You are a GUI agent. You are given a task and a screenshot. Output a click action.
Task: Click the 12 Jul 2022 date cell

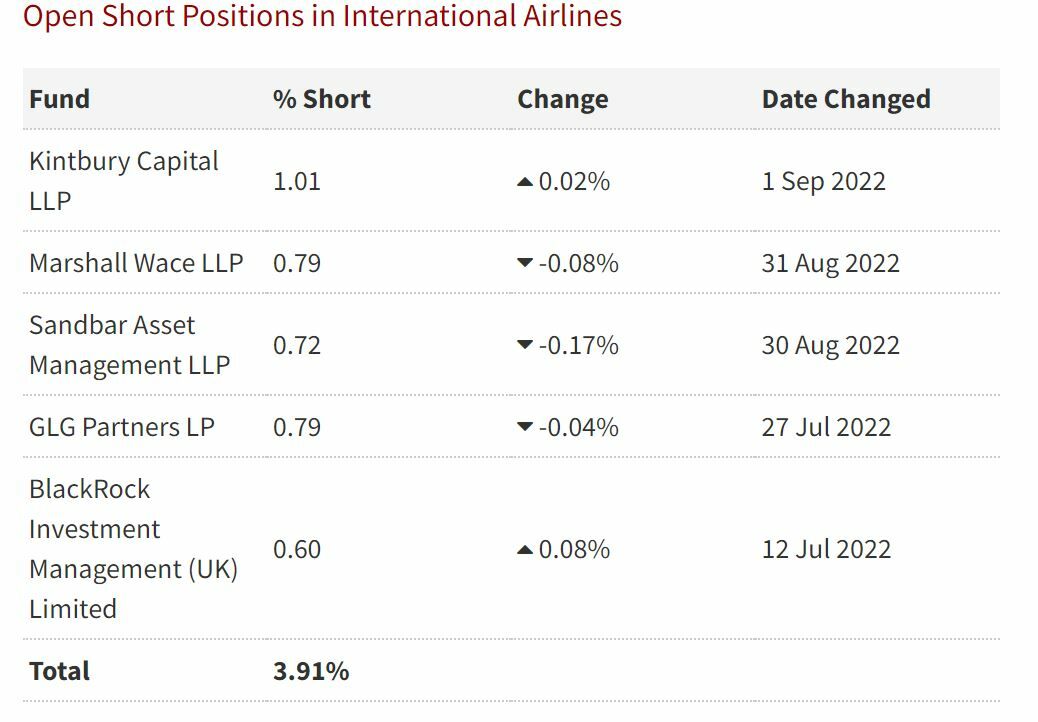click(x=826, y=549)
